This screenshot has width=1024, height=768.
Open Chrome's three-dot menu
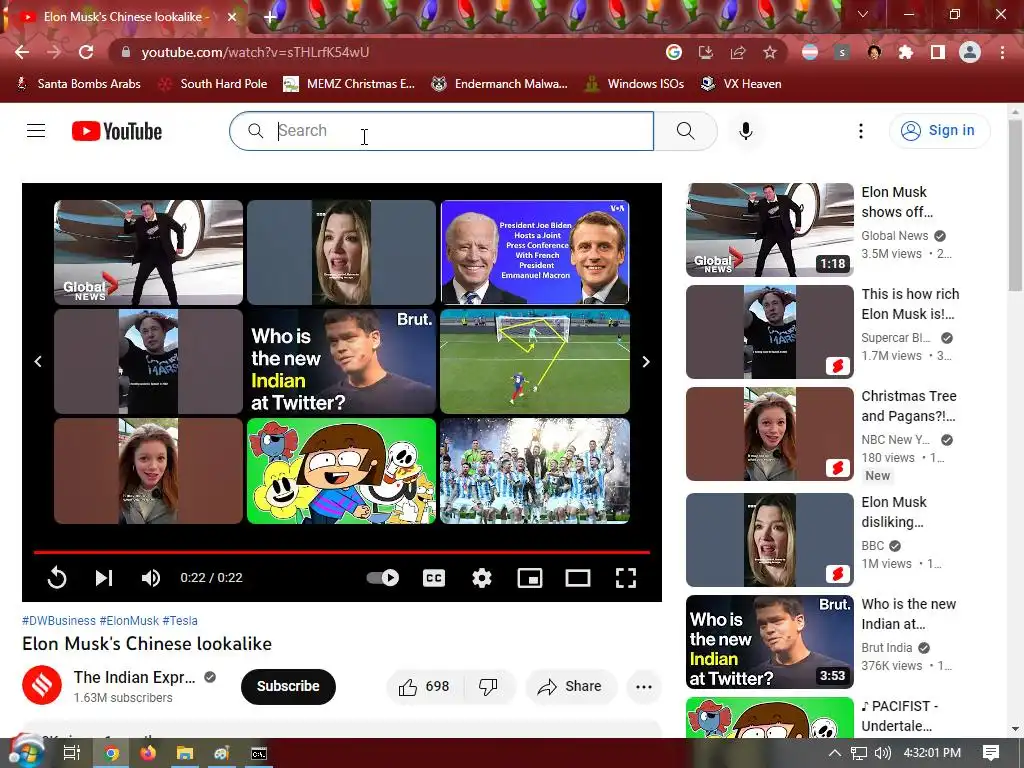click(1002, 52)
